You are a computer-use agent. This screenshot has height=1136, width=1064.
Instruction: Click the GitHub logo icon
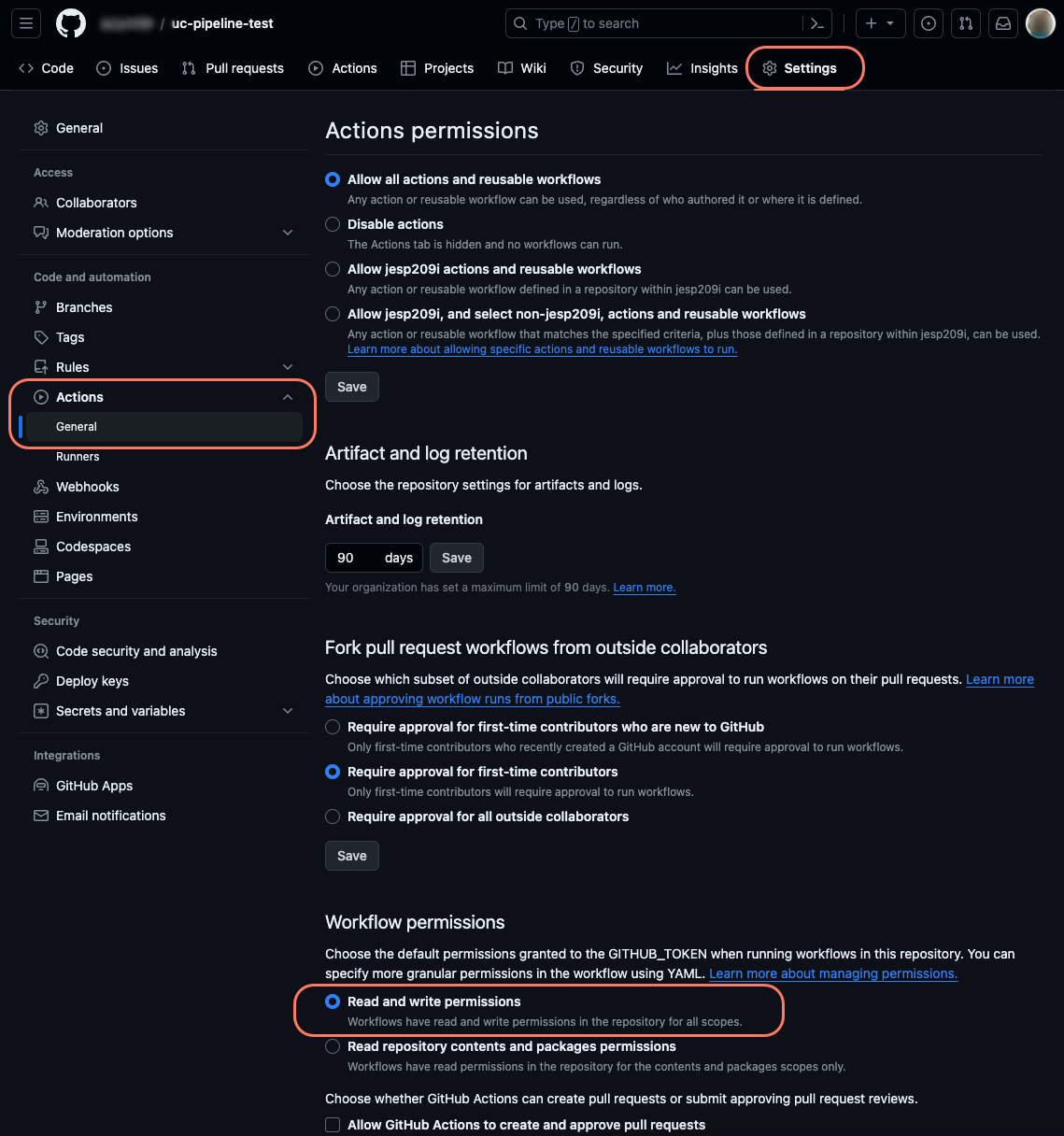(x=71, y=23)
